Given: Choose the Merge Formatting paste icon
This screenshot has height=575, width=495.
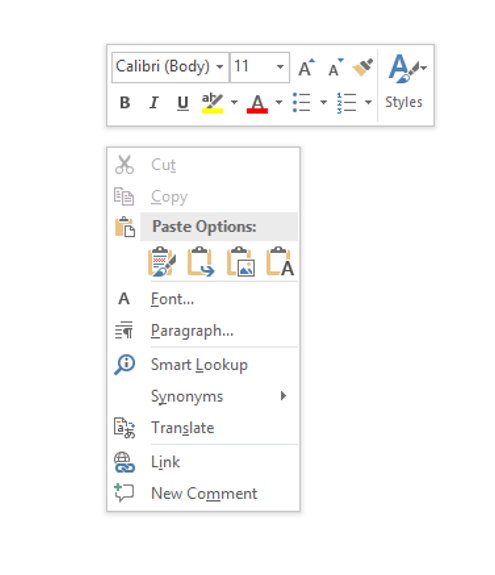Looking at the screenshot, I should pyautogui.click(x=201, y=261).
